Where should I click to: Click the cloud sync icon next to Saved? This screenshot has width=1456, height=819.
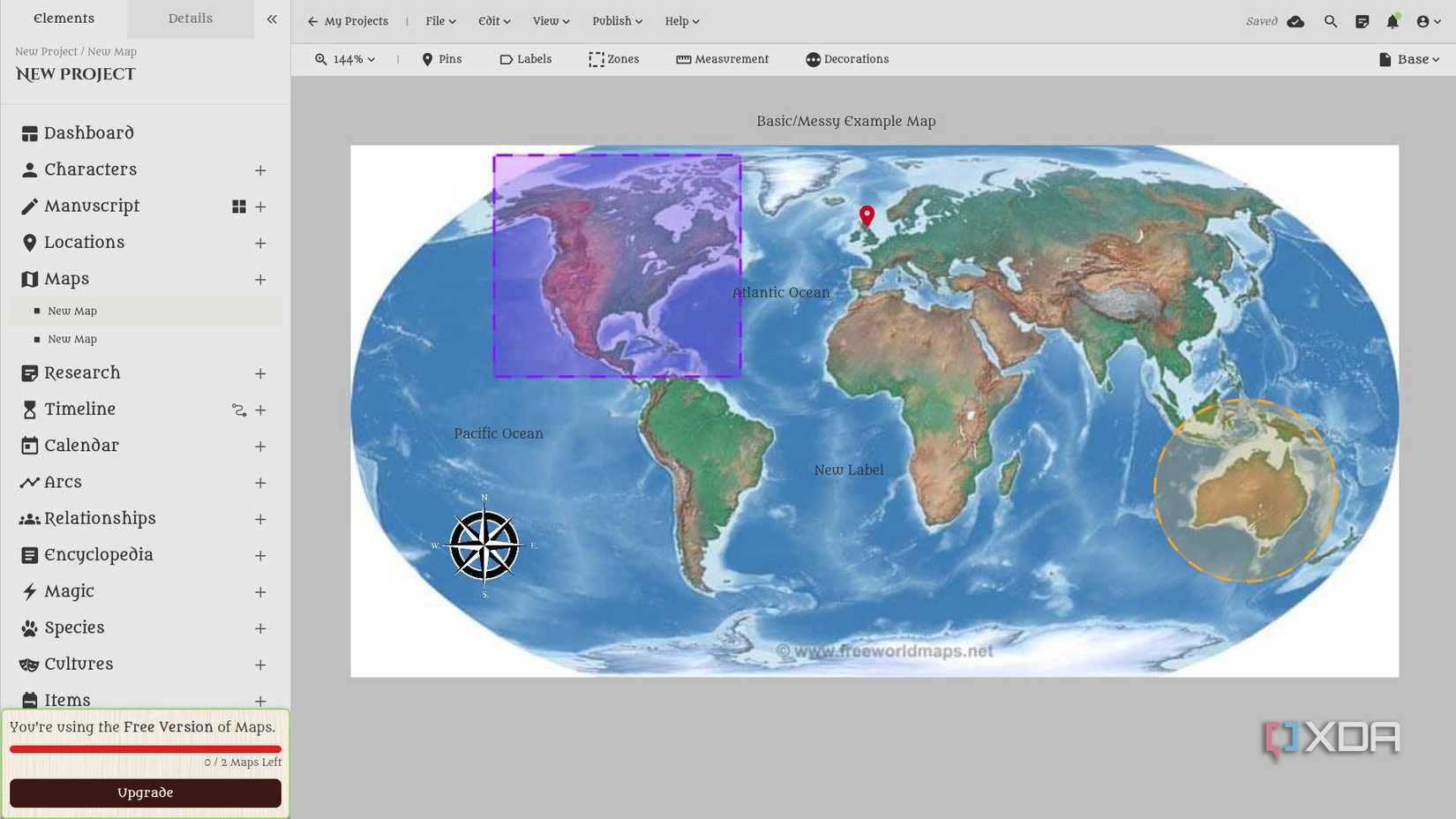pyautogui.click(x=1296, y=21)
